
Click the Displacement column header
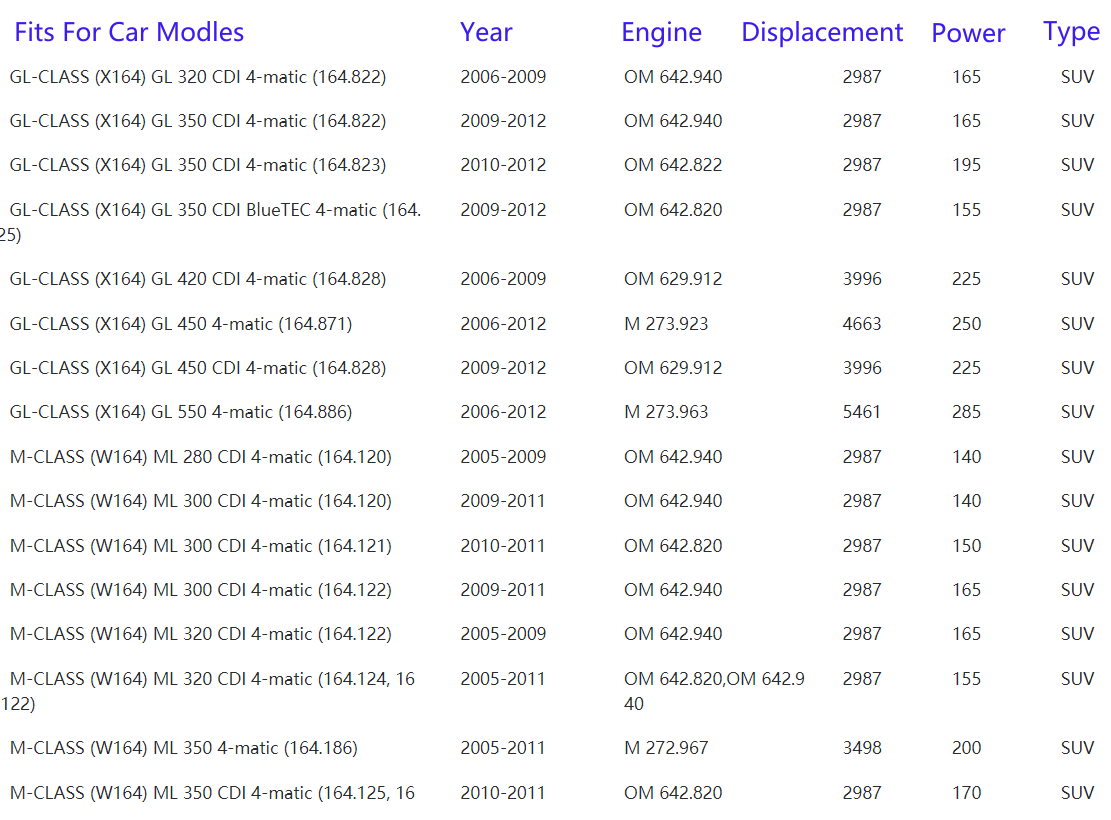(x=822, y=32)
